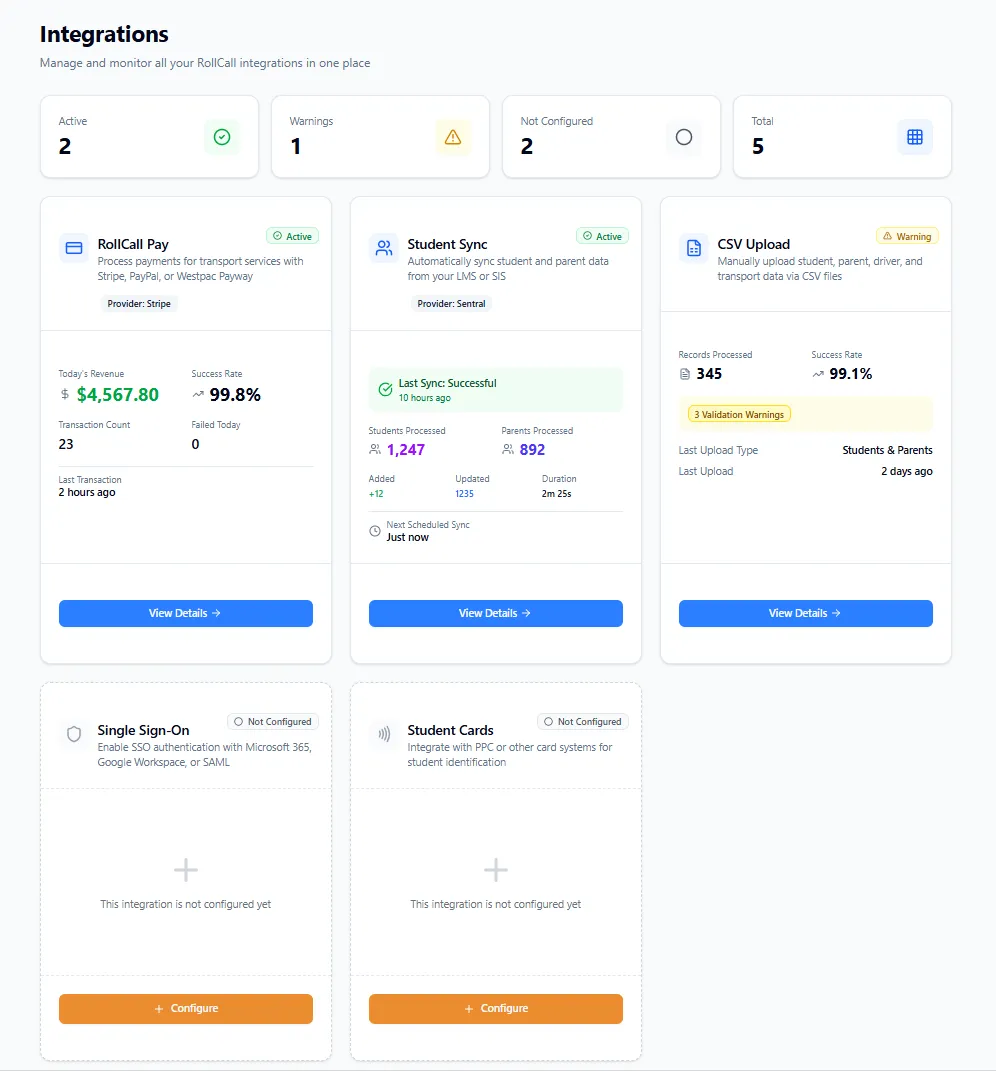
Task: Click the Warning badge on CSV Upload
Action: click(x=907, y=236)
